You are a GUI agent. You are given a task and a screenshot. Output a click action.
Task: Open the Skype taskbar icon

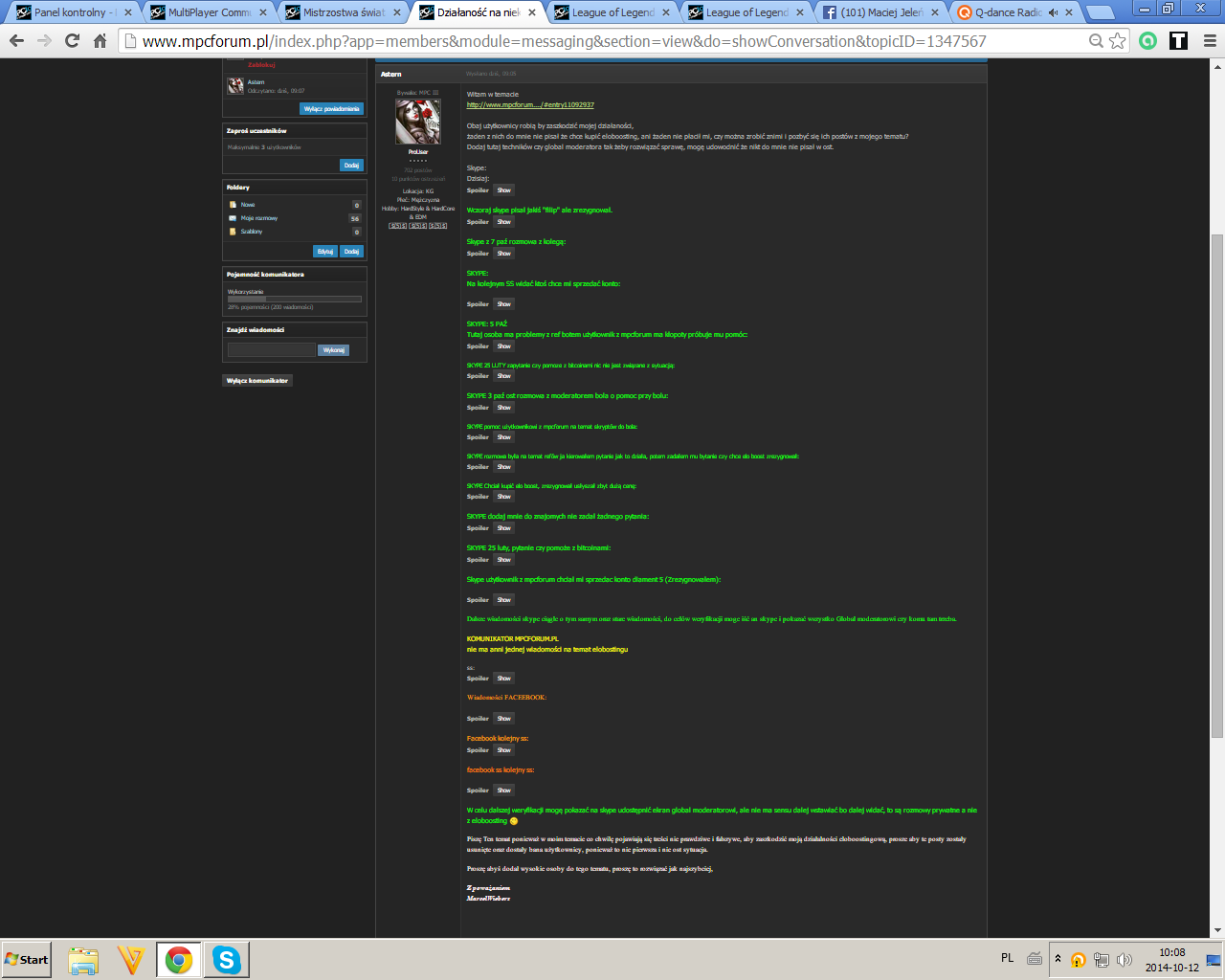227,959
